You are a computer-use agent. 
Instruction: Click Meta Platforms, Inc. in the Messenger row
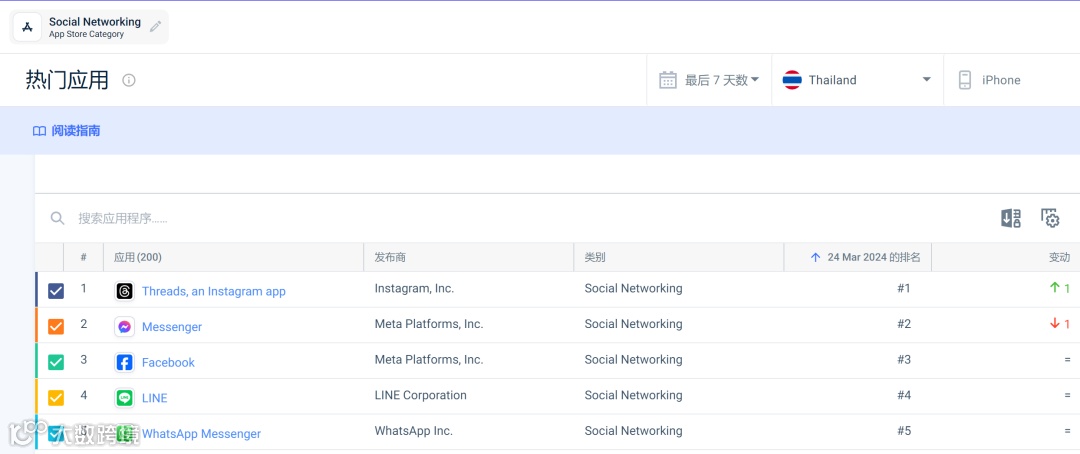coord(428,324)
